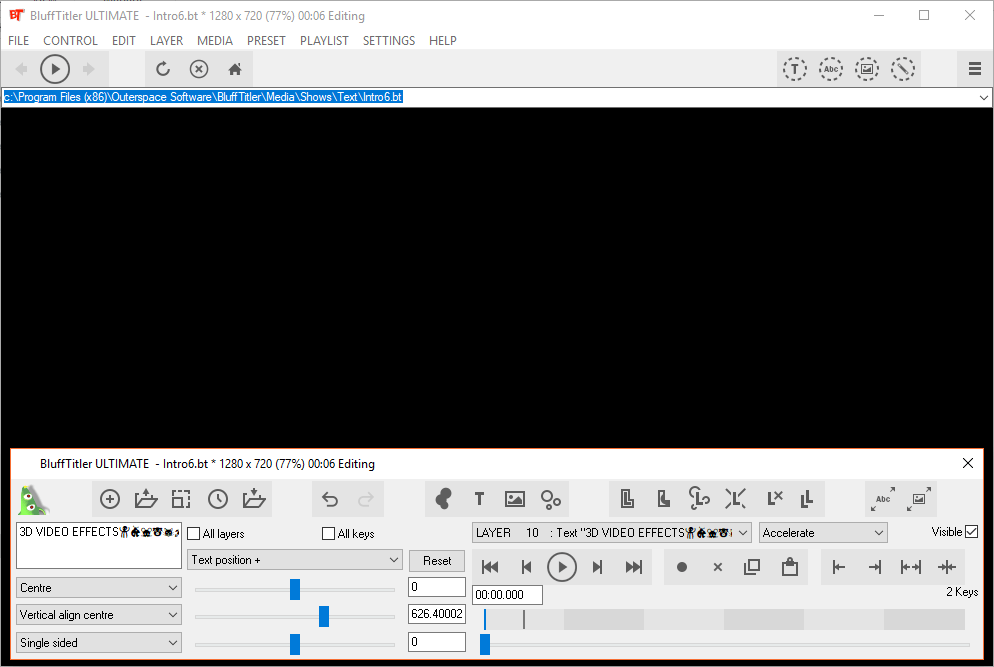Toggle the All layers checkbox

point(194,534)
